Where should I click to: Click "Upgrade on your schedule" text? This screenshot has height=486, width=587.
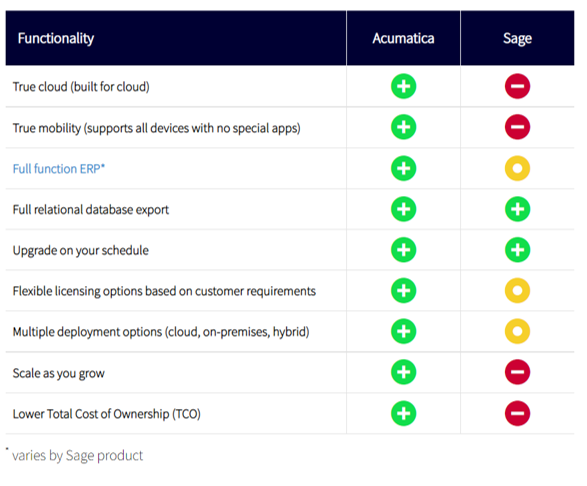coord(80,250)
